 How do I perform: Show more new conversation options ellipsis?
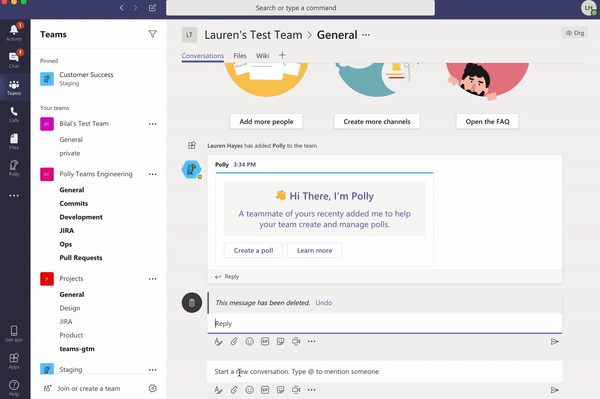coord(312,390)
